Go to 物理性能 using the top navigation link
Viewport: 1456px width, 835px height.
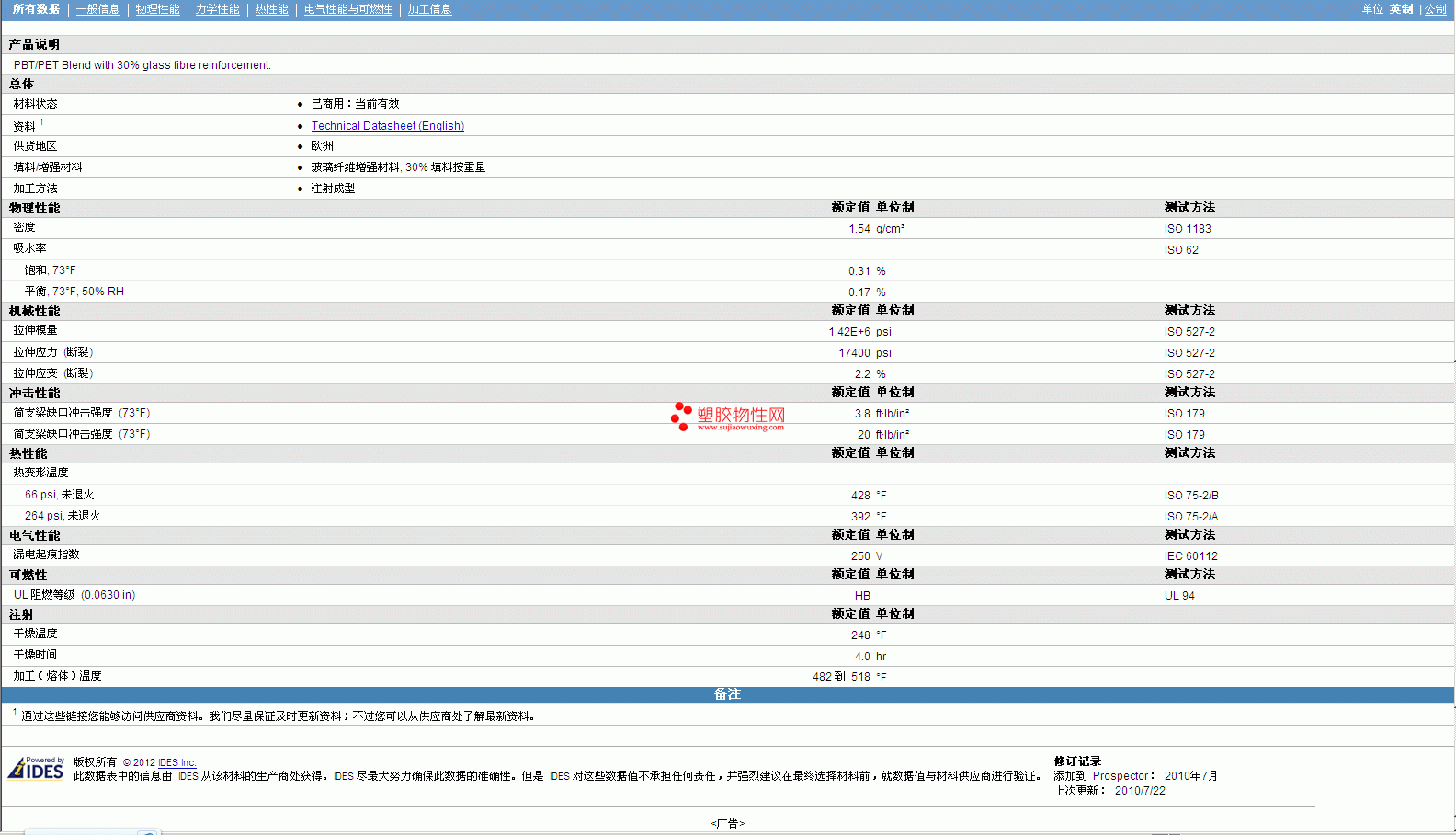click(x=157, y=9)
